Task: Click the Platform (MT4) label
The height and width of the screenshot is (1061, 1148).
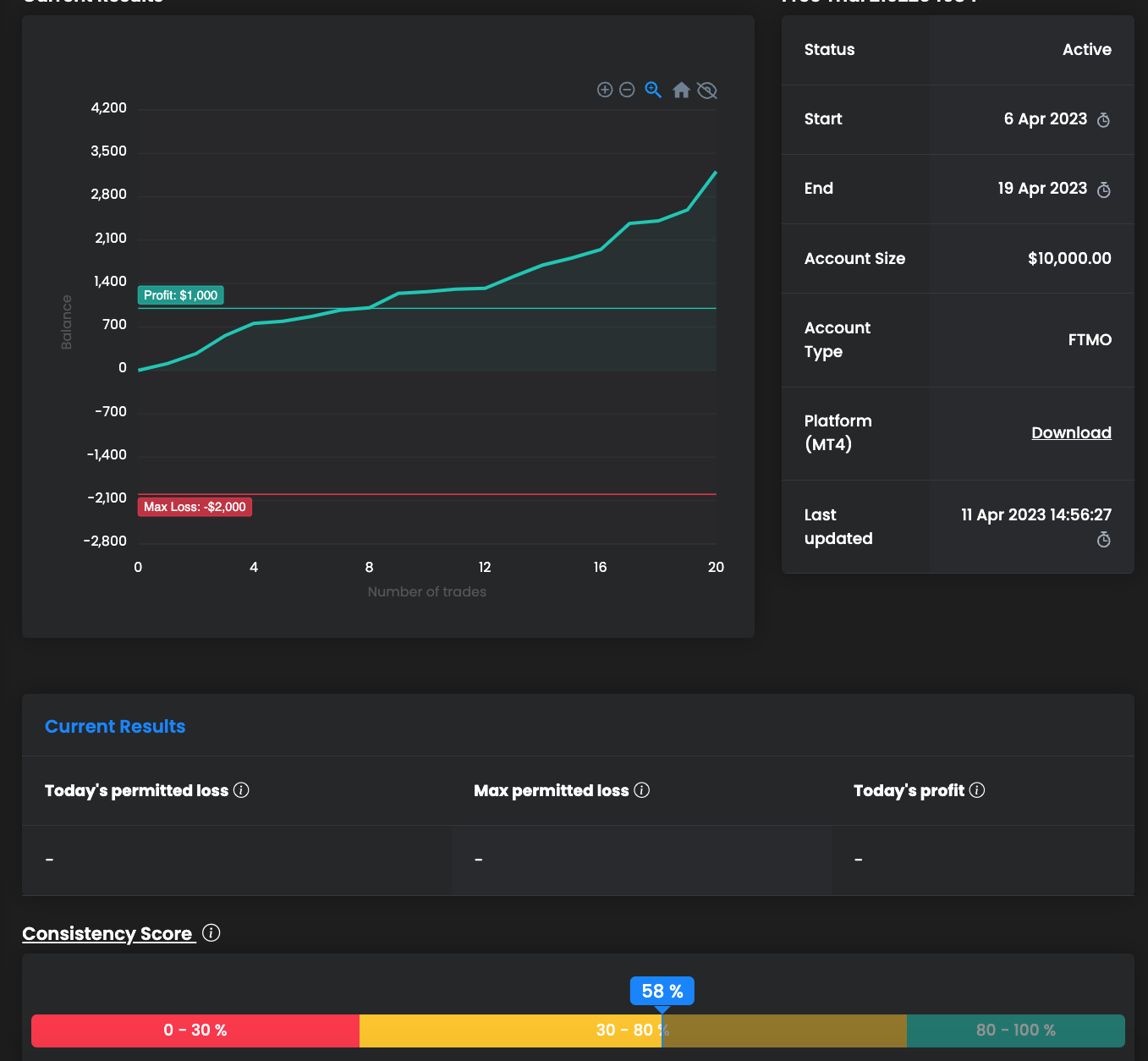Action: click(x=838, y=432)
